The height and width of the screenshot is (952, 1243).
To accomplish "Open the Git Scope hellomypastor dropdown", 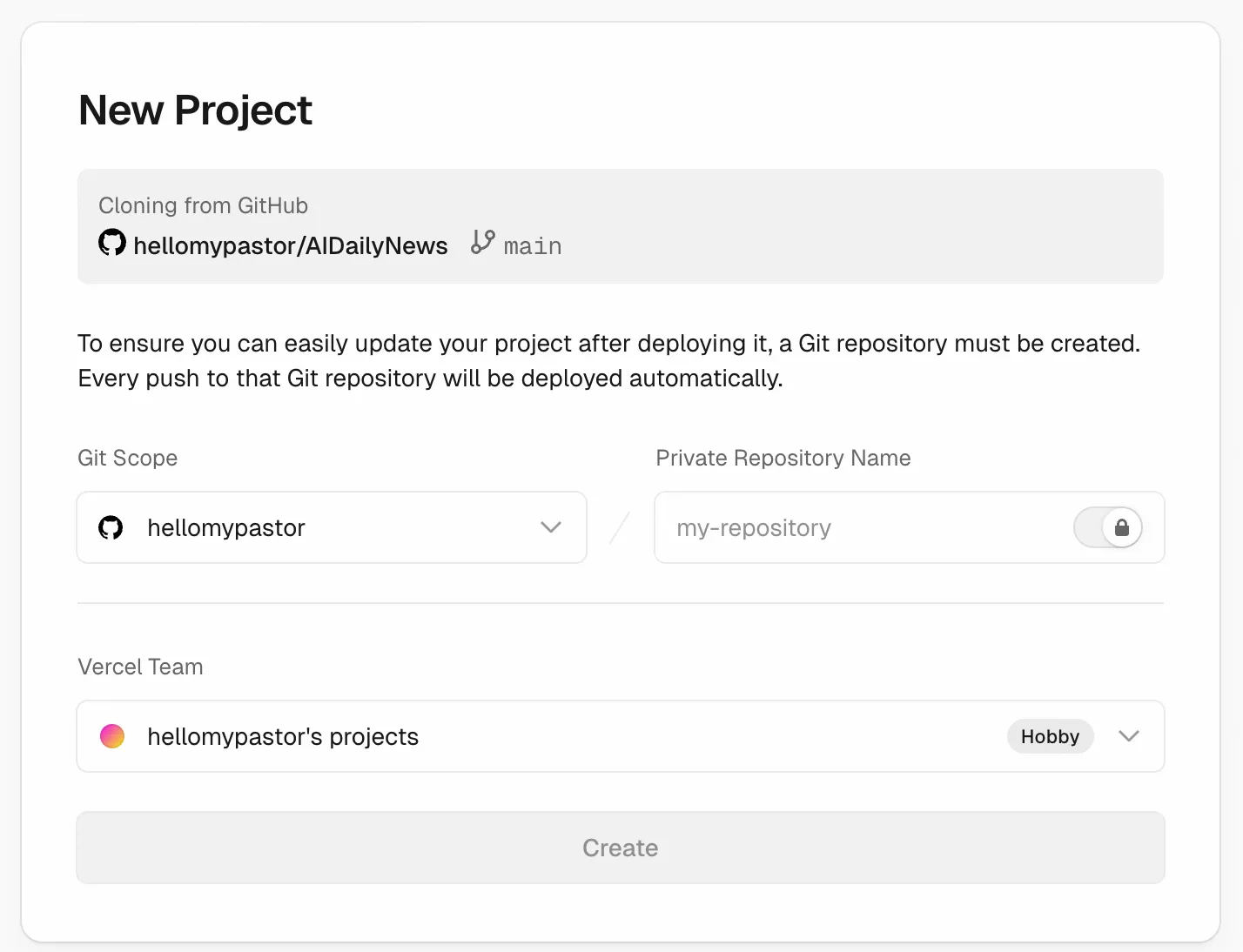I will click(332, 527).
